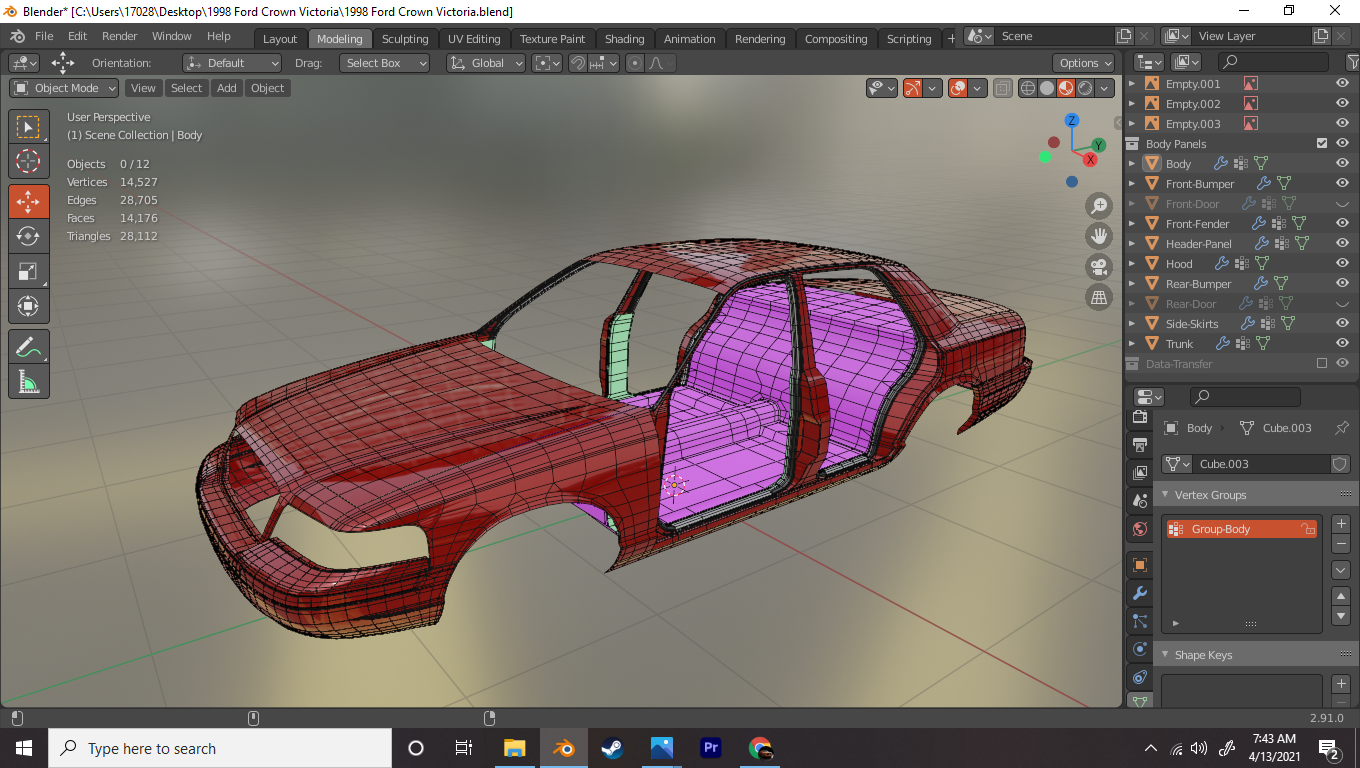
Task: Choose the Measure tool
Action: 29,381
